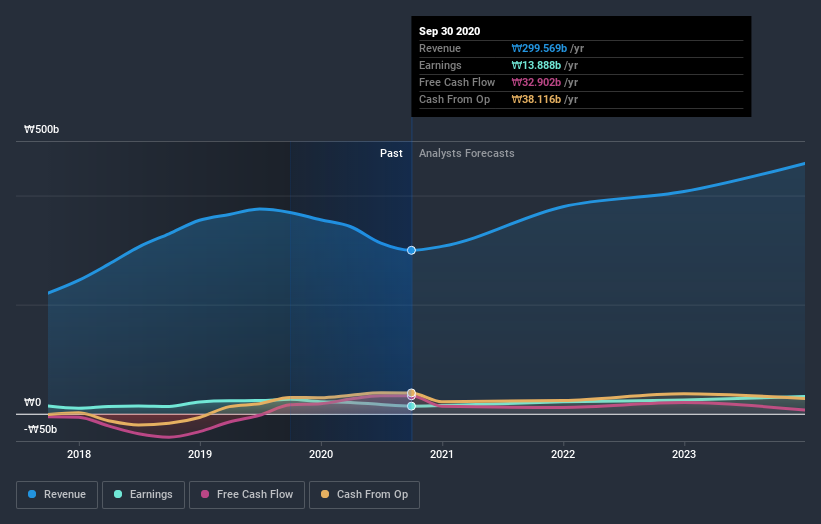Viewport: 821px width, 524px height.
Task: Click the Earnings row label in tooltip
Action: [440, 65]
